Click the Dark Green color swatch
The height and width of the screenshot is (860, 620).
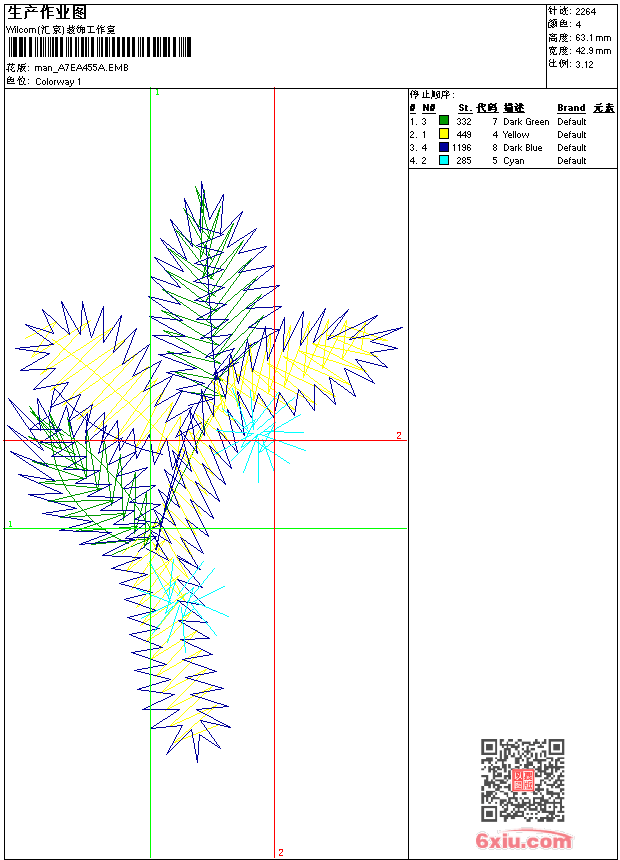point(444,121)
